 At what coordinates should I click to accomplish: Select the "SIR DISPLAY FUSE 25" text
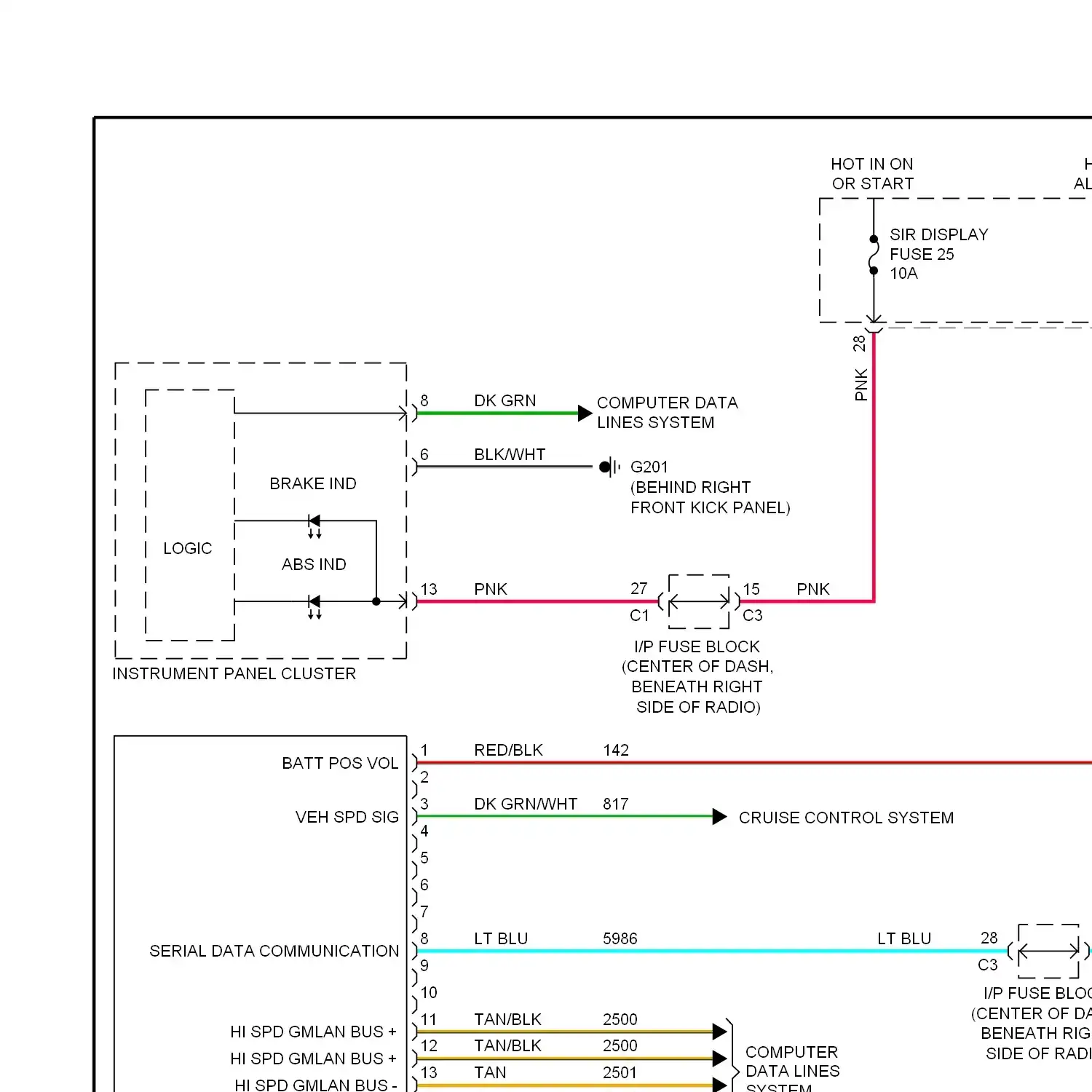pyautogui.click(x=938, y=245)
